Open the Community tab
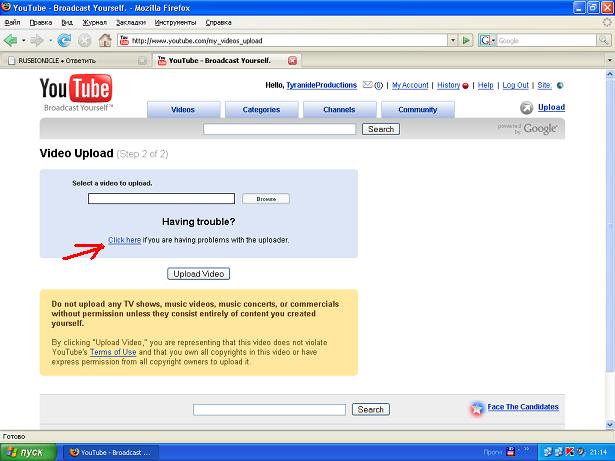 click(418, 109)
